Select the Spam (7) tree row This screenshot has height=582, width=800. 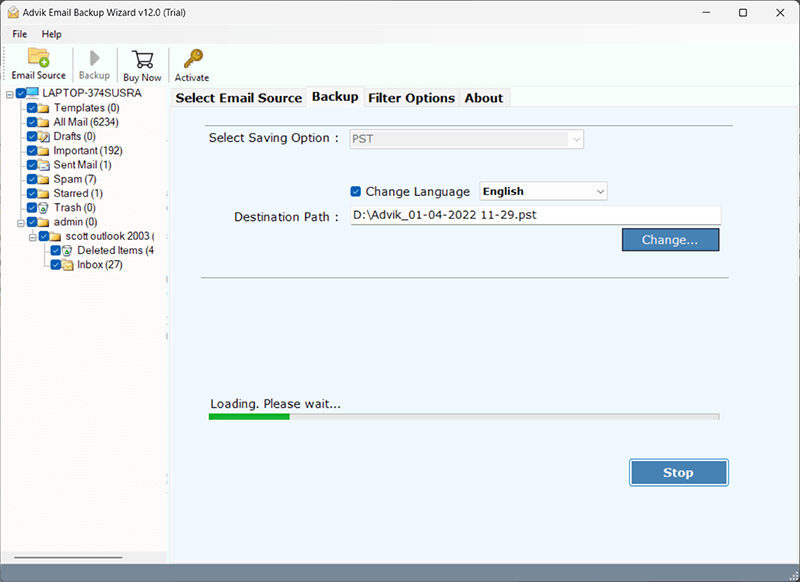74,179
